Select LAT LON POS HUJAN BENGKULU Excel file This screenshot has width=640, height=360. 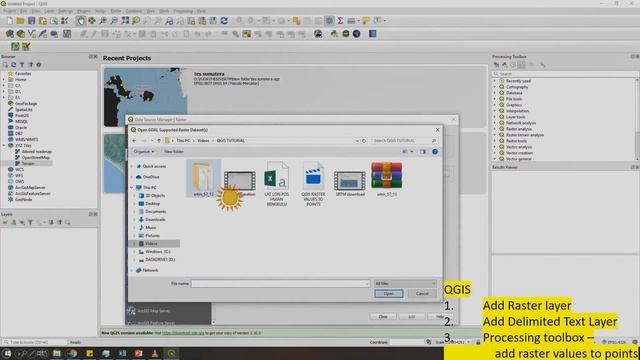tap(276, 184)
